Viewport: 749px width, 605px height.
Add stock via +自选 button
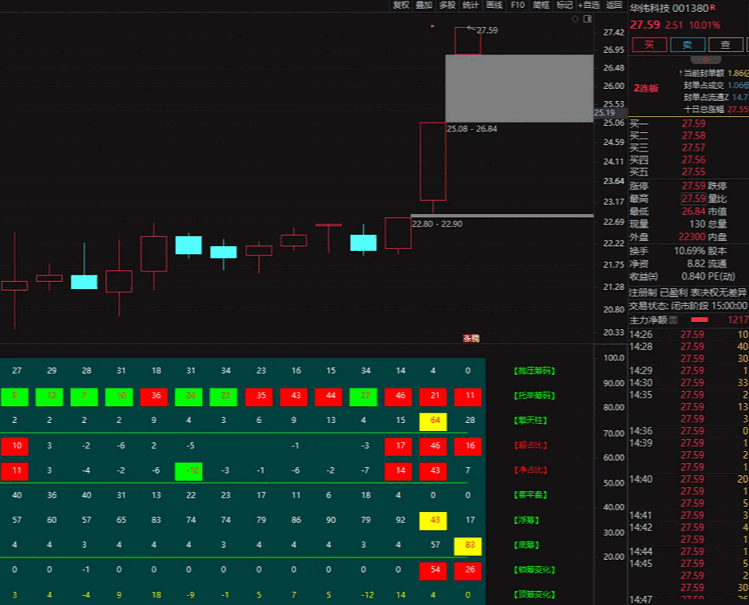(588, 5)
